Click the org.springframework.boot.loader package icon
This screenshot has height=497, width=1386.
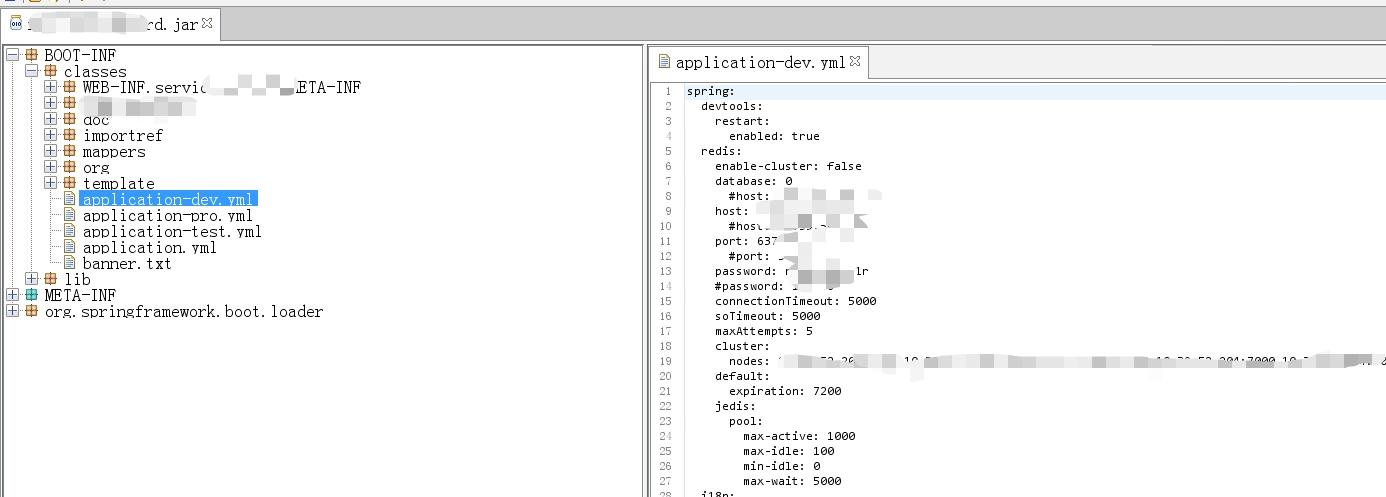coord(32,311)
